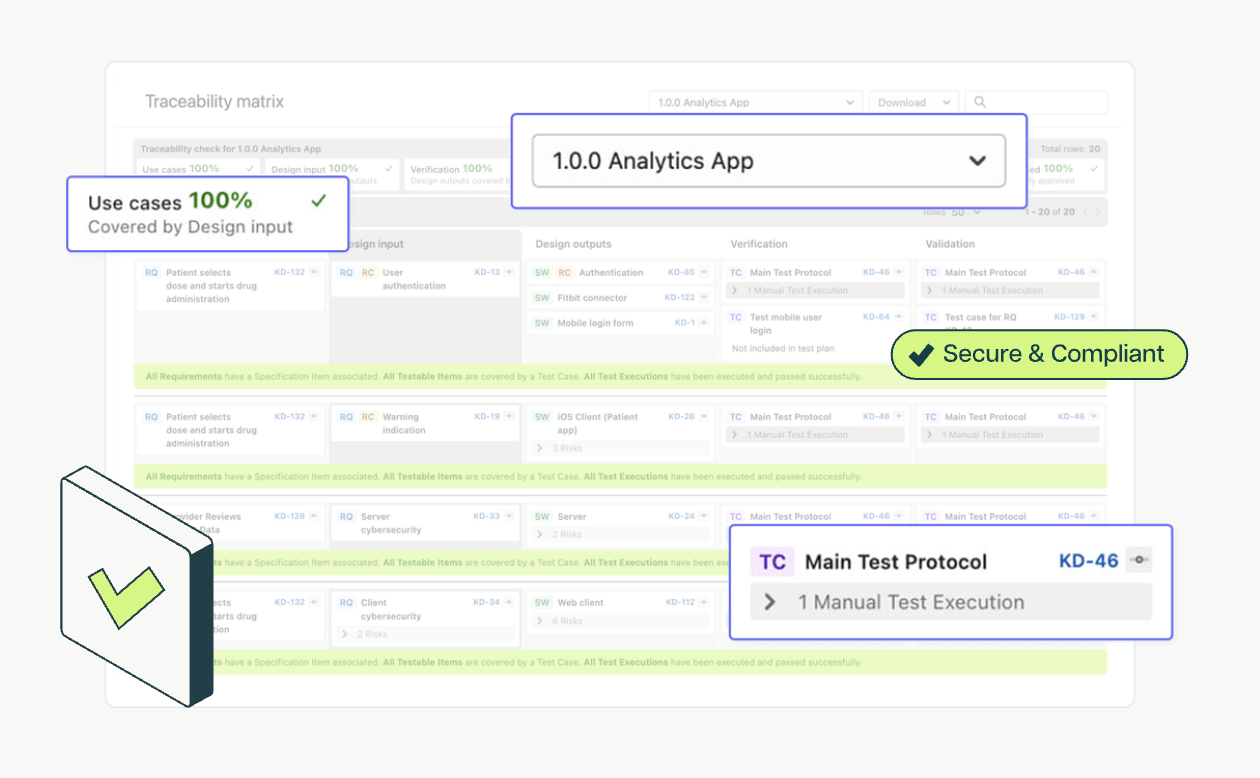Screen dimensions: 1260x778
Task: Open KD-85 Authentication link
Action: pos(681,272)
